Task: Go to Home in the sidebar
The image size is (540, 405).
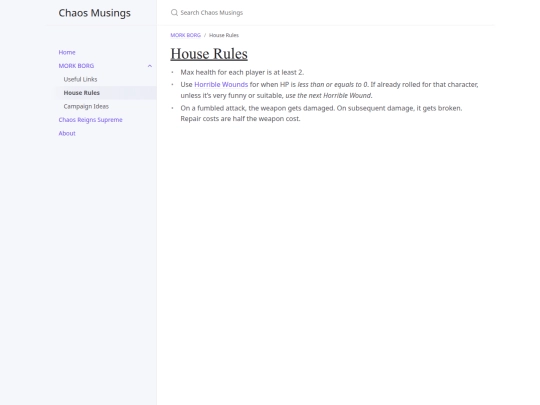Action: (67, 52)
